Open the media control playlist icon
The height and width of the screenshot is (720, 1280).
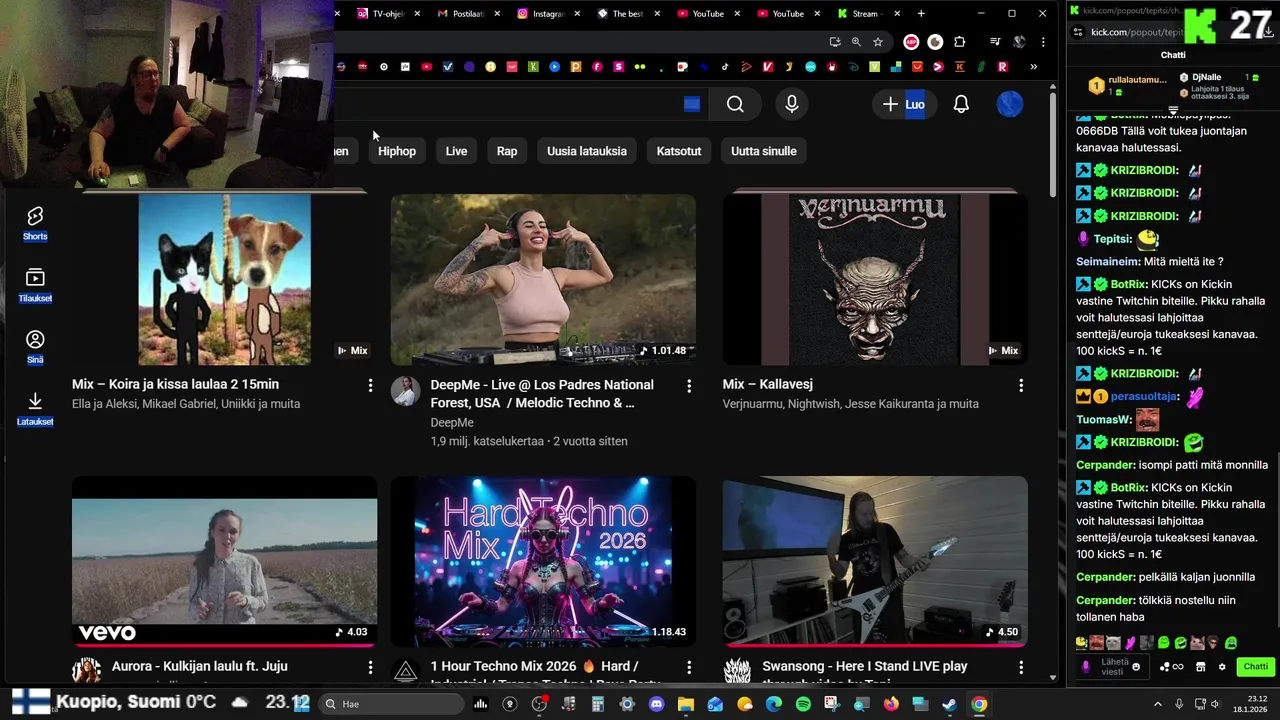coord(995,42)
